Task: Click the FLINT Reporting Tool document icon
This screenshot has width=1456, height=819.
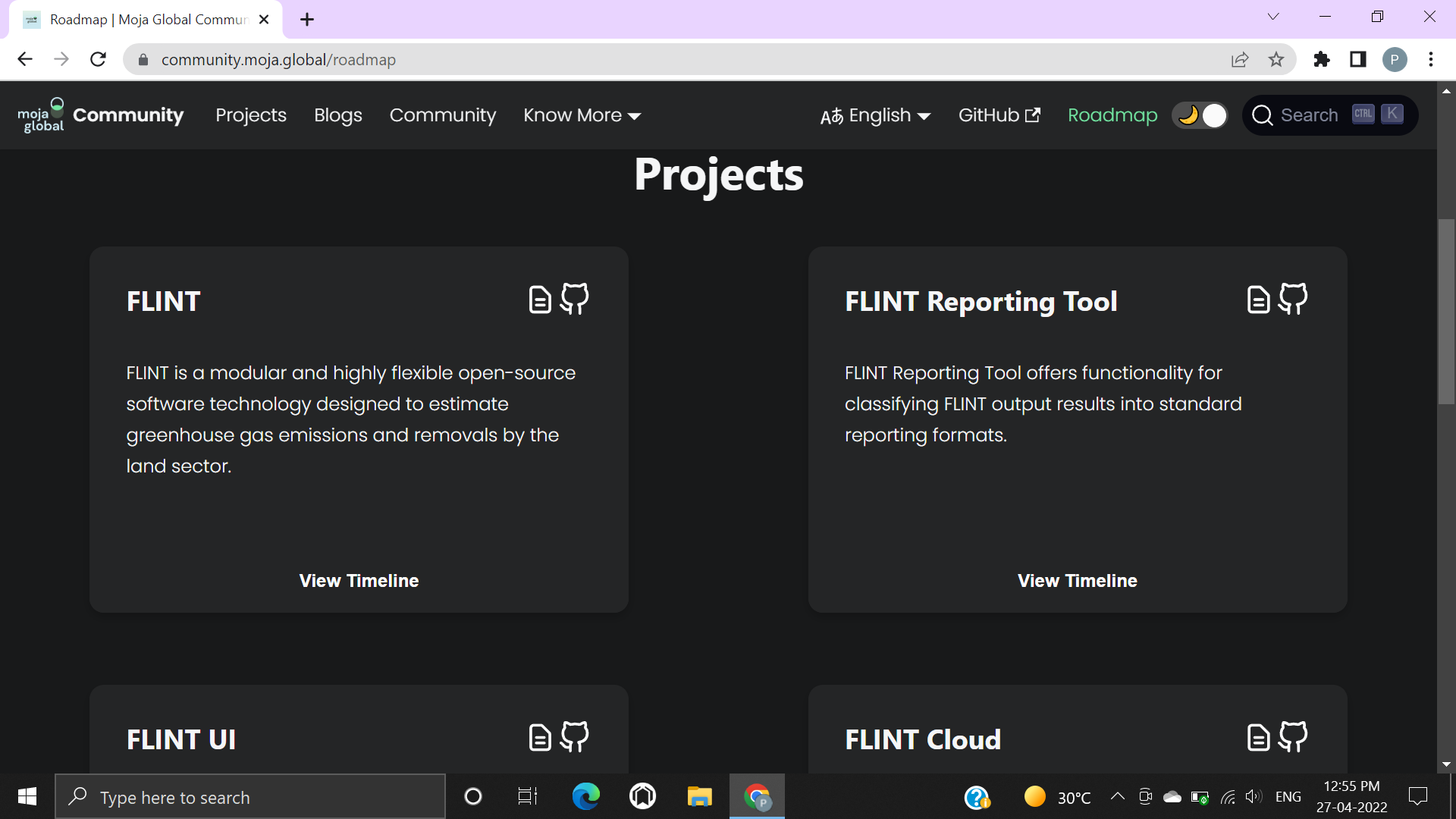Action: click(x=1257, y=299)
